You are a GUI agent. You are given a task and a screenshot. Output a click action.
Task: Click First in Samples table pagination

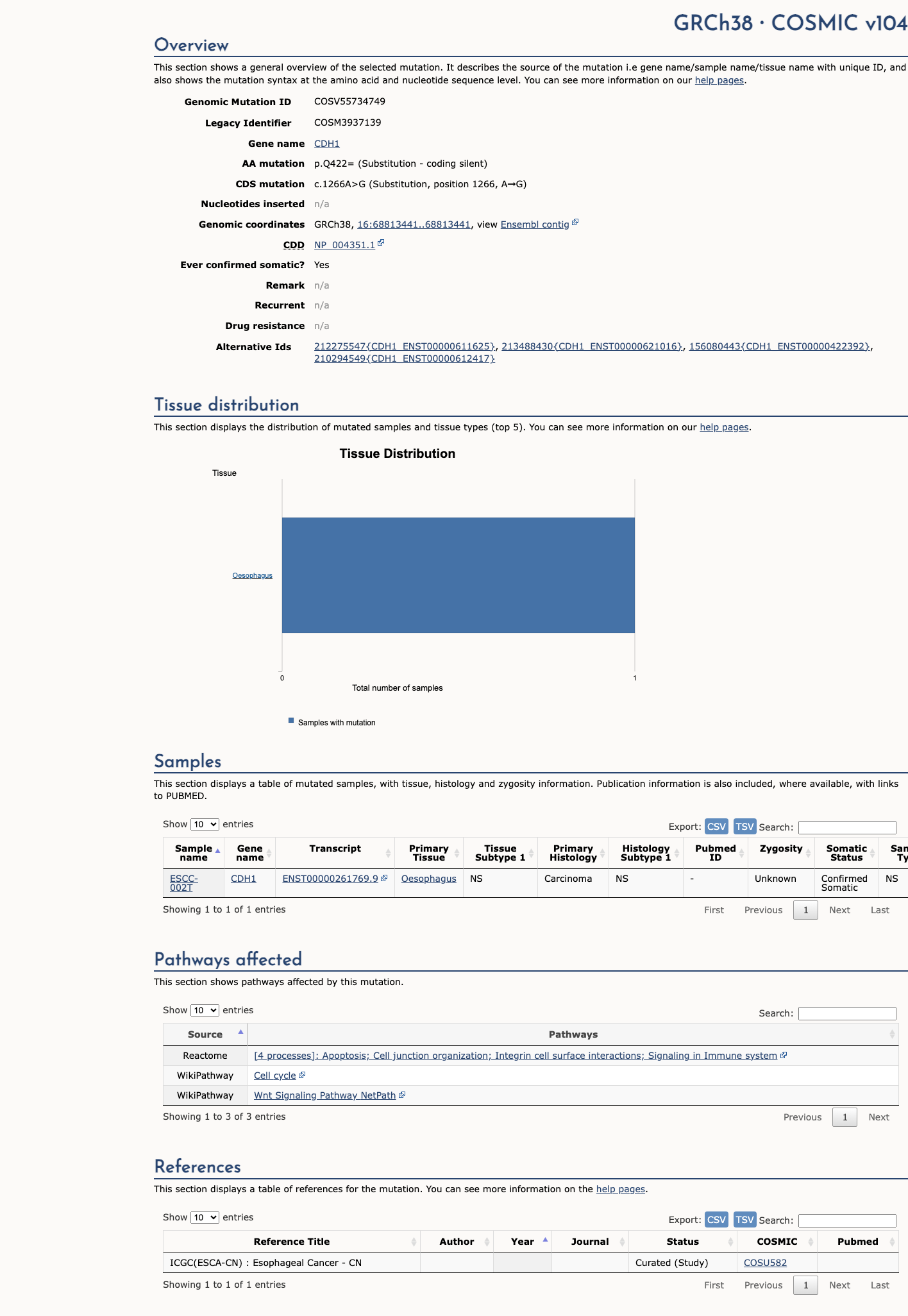714,910
